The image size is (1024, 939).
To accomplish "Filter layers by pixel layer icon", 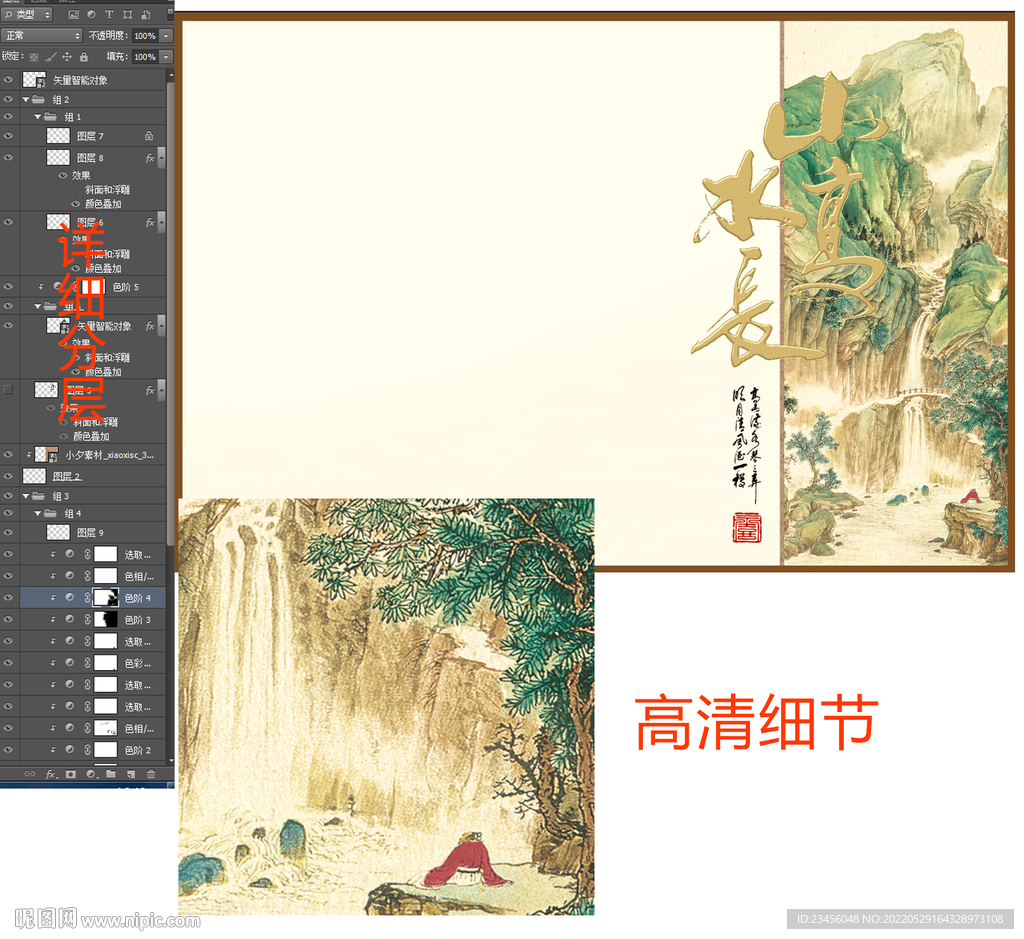I will 74,14.
